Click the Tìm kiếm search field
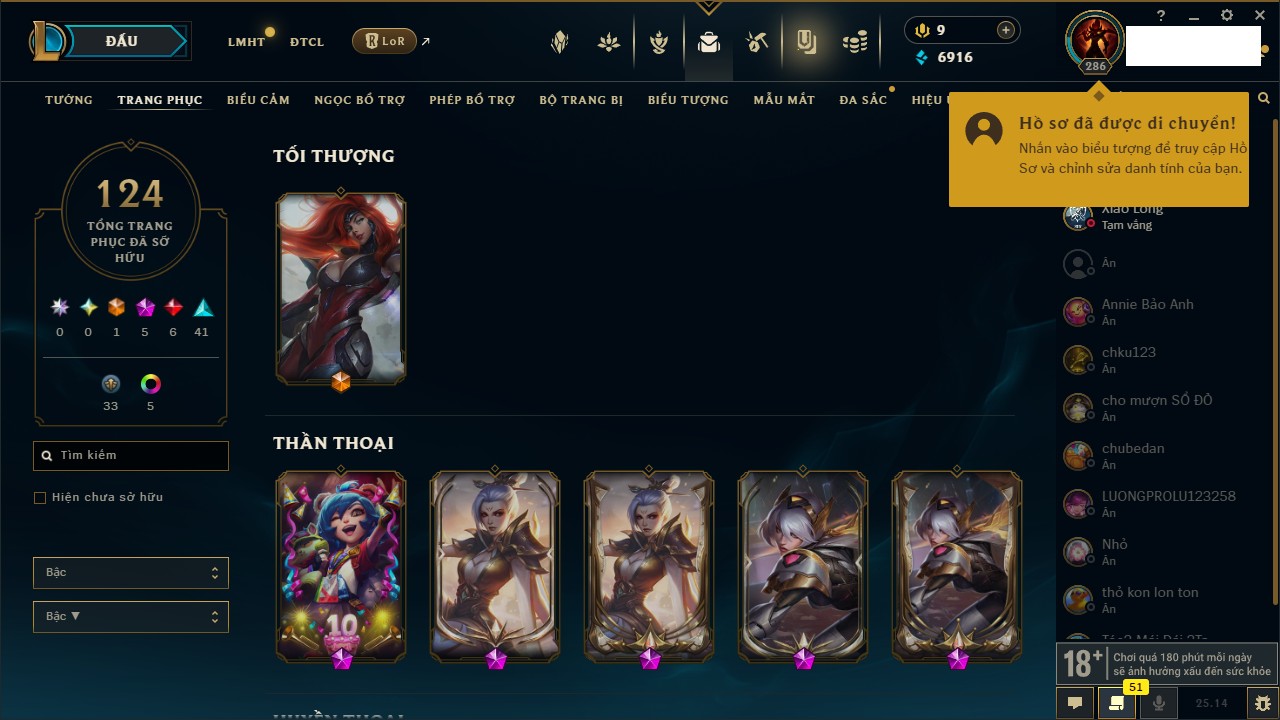 click(x=131, y=456)
